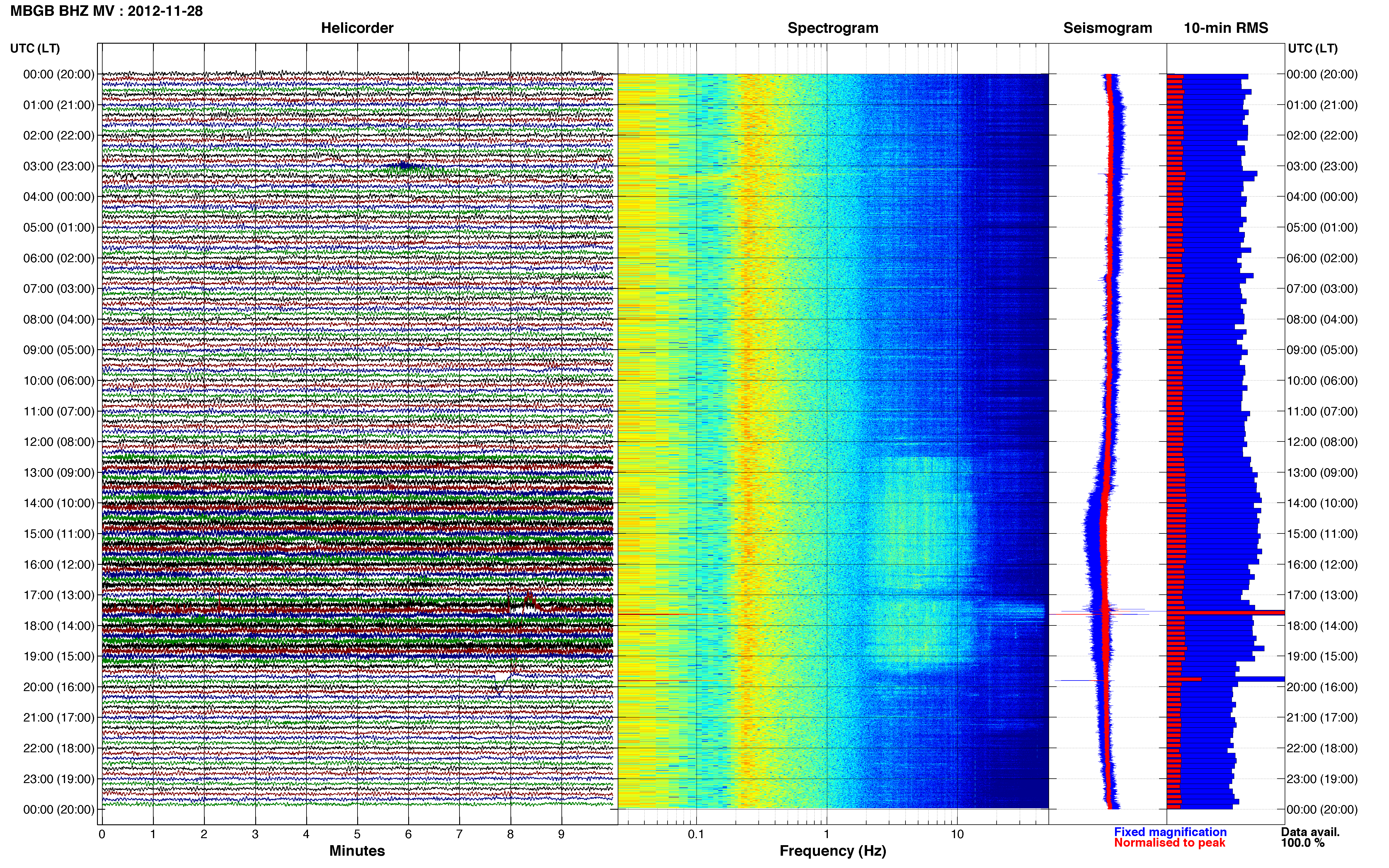This screenshot has height=868, width=1389.
Task: Click the large red RMS peak bar near 17:40
Action: click(x=1226, y=613)
